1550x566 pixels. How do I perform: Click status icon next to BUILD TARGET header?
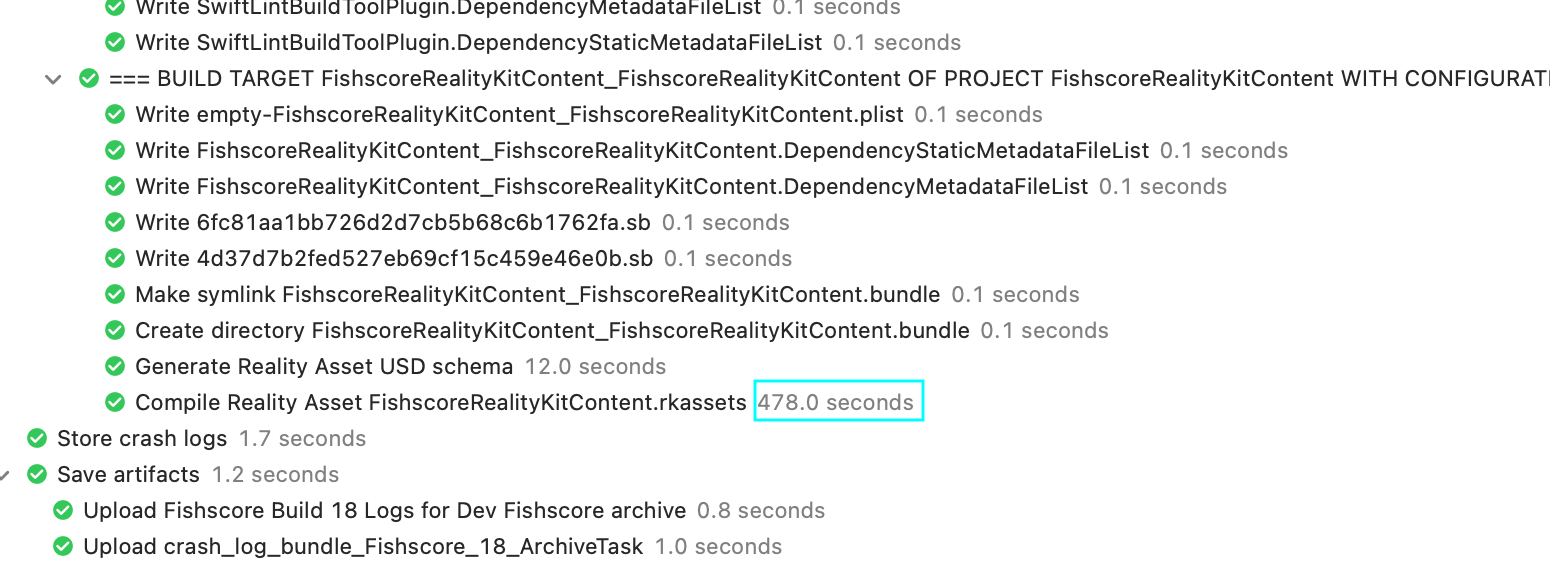click(89, 78)
